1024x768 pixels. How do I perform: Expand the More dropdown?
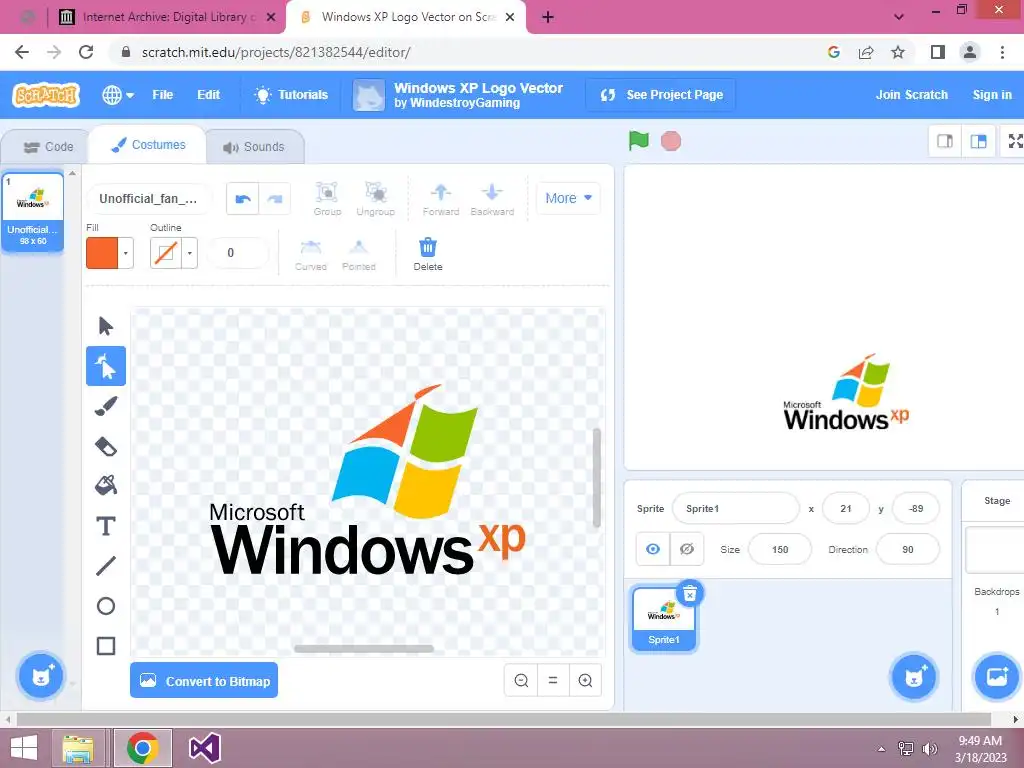point(568,198)
